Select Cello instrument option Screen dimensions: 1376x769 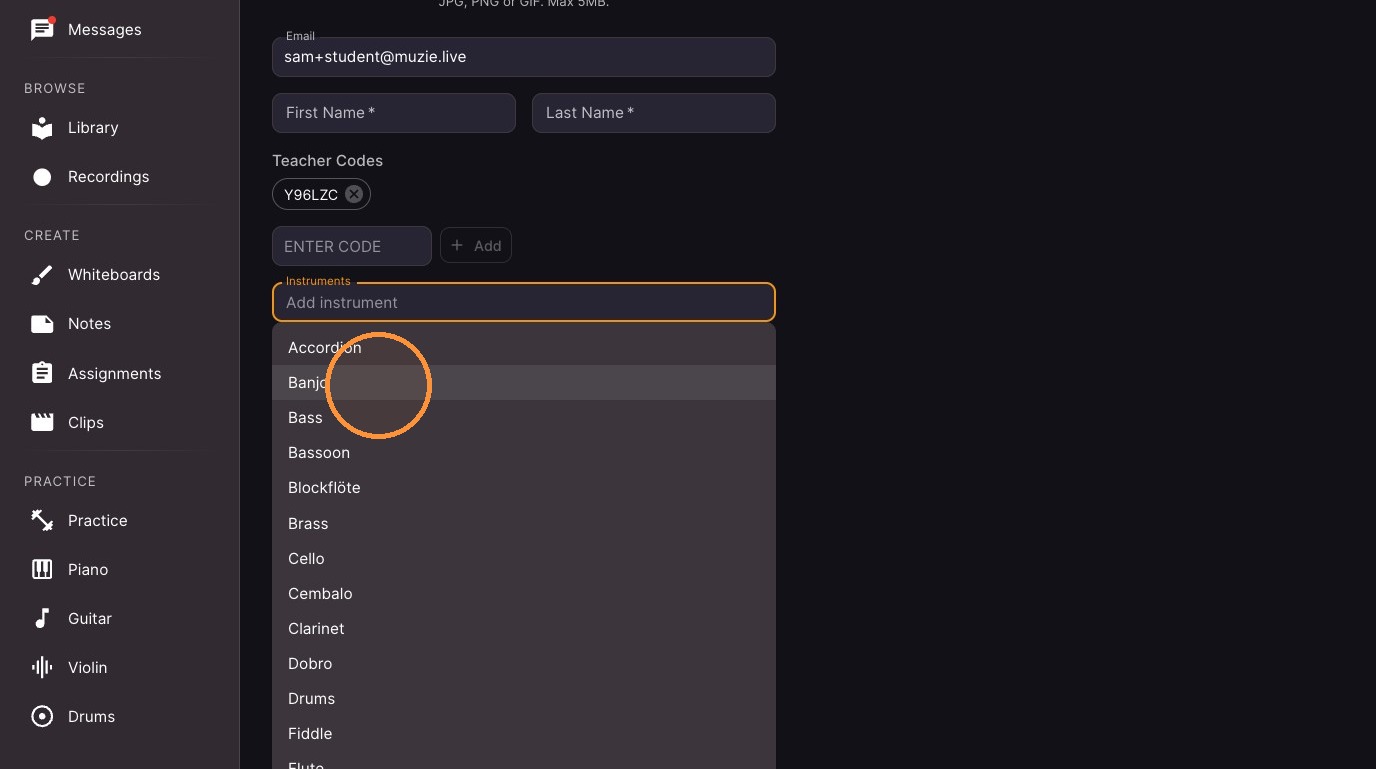[x=524, y=558]
